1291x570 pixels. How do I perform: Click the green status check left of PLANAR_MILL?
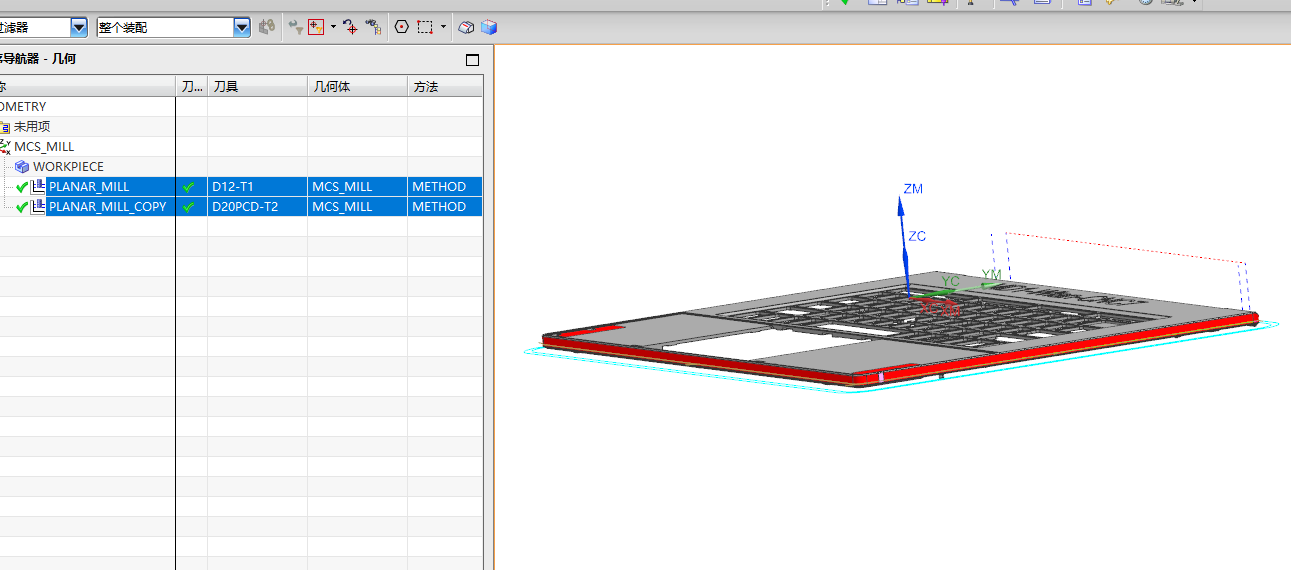[x=22, y=187]
